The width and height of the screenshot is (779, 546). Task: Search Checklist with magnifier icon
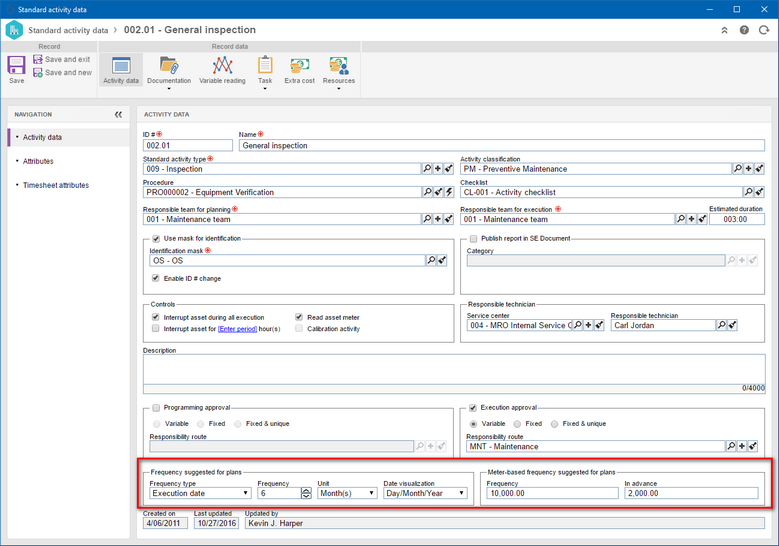(748, 192)
